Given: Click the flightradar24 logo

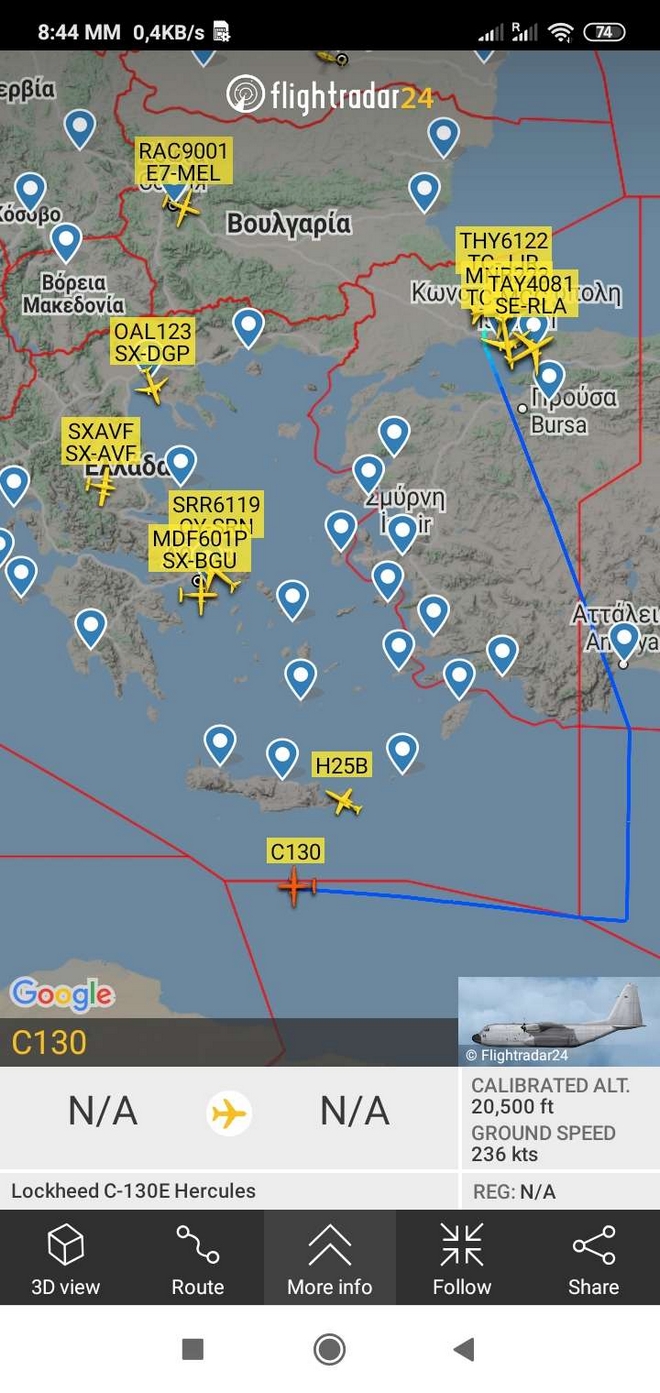Looking at the screenshot, I should click(330, 95).
